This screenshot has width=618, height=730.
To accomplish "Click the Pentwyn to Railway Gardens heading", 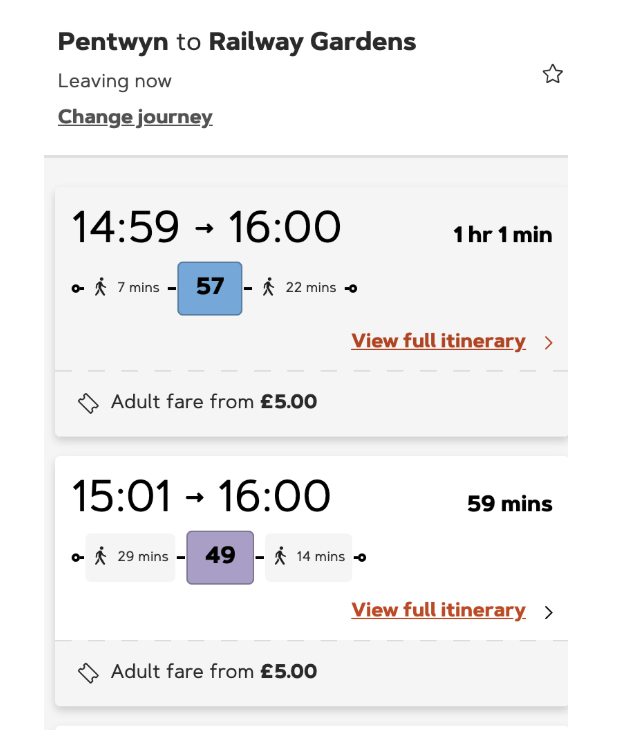I will 237,42.
